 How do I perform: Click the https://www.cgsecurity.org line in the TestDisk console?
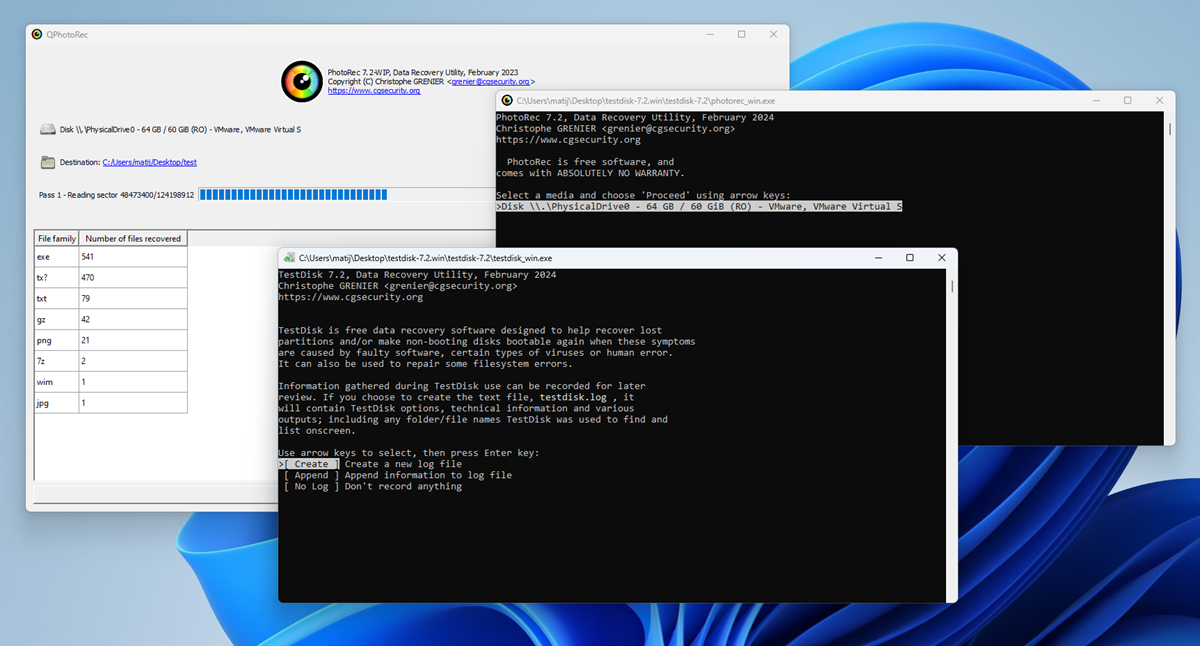coord(350,297)
